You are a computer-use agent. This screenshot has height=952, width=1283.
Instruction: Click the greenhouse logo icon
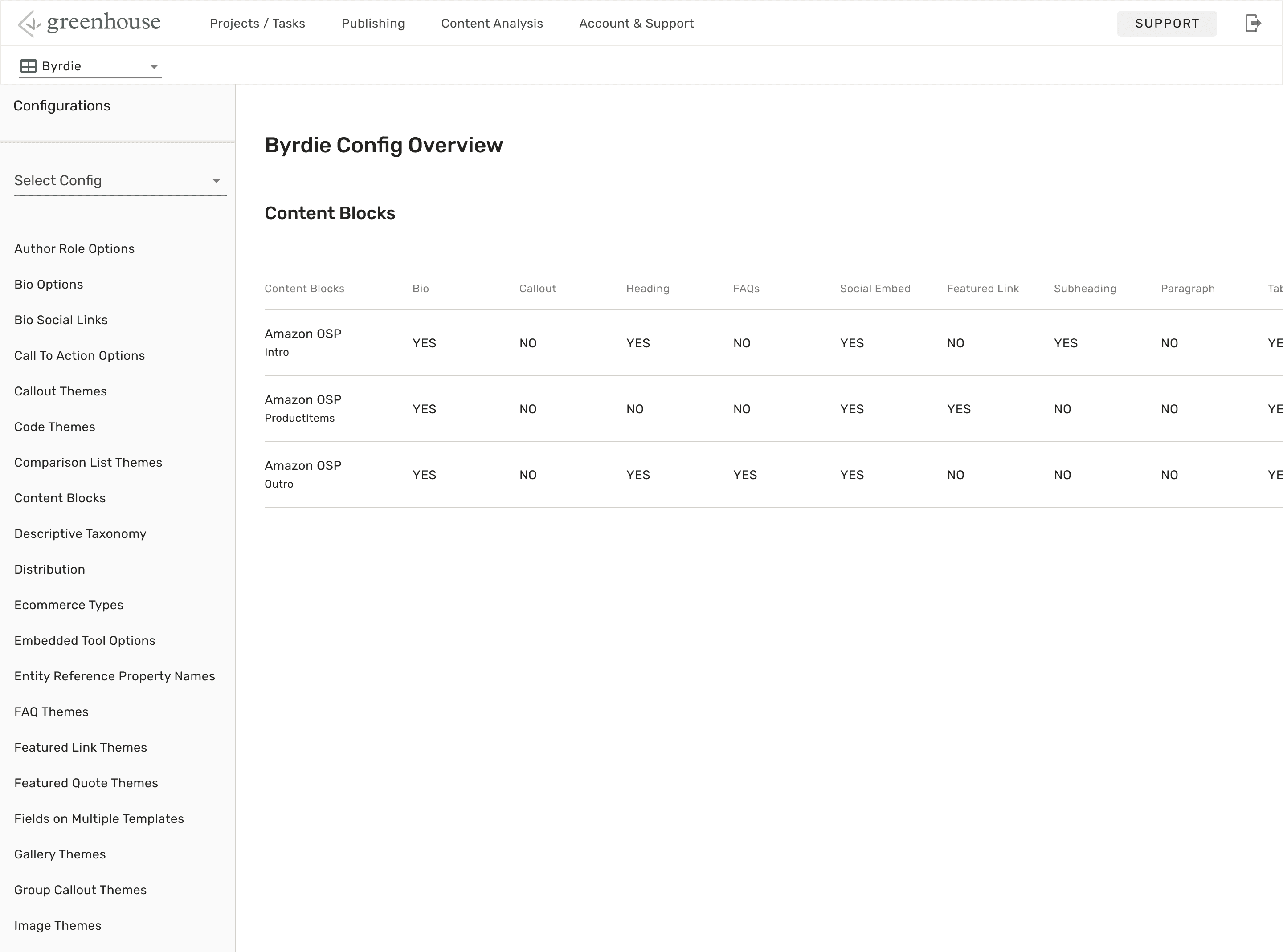click(x=29, y=24)
